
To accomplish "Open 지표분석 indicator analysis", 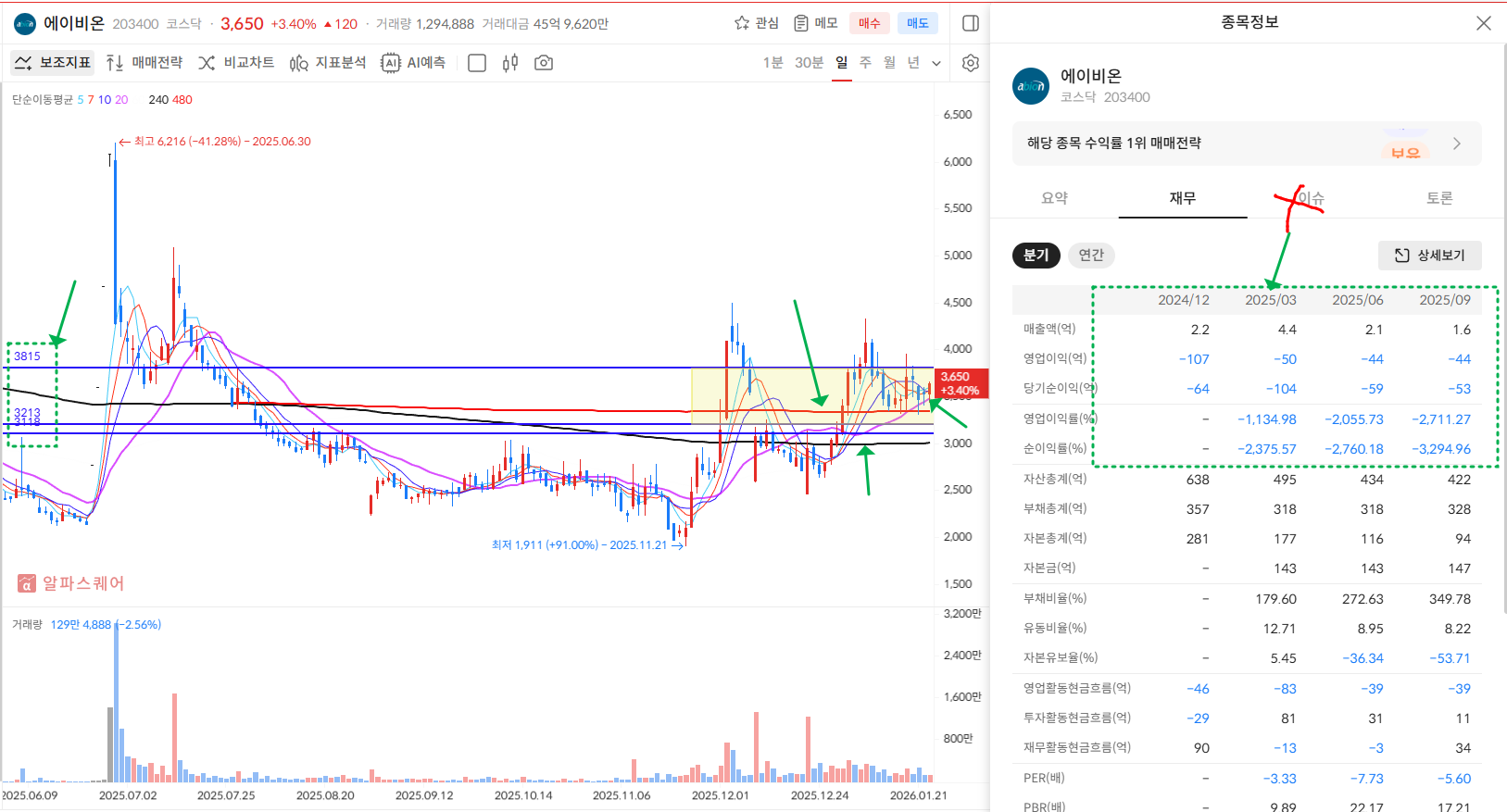I will coord(328,63).
